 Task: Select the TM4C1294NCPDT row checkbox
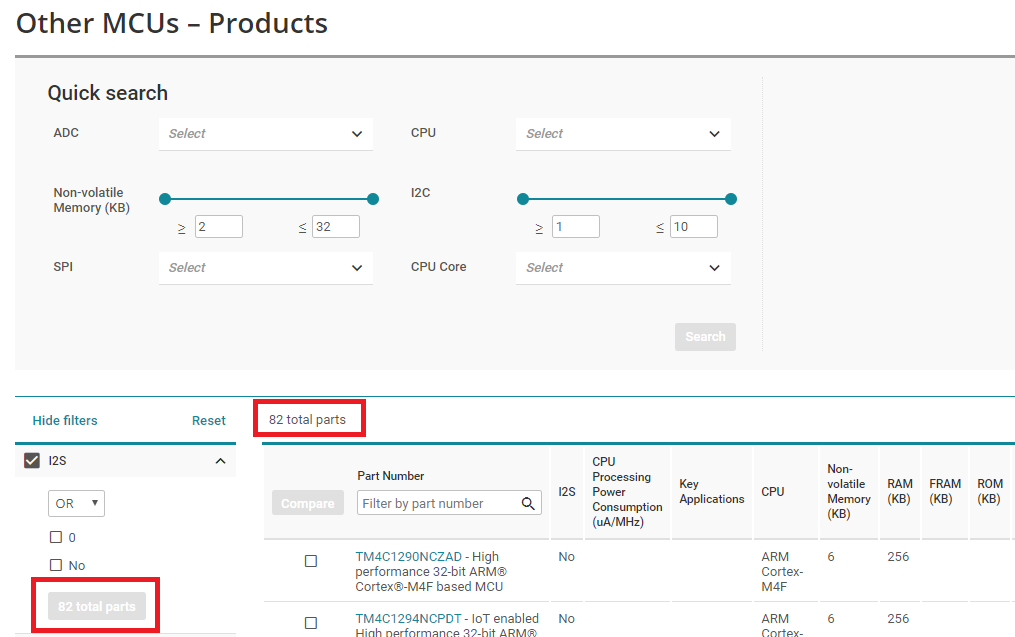pos(311,623)
